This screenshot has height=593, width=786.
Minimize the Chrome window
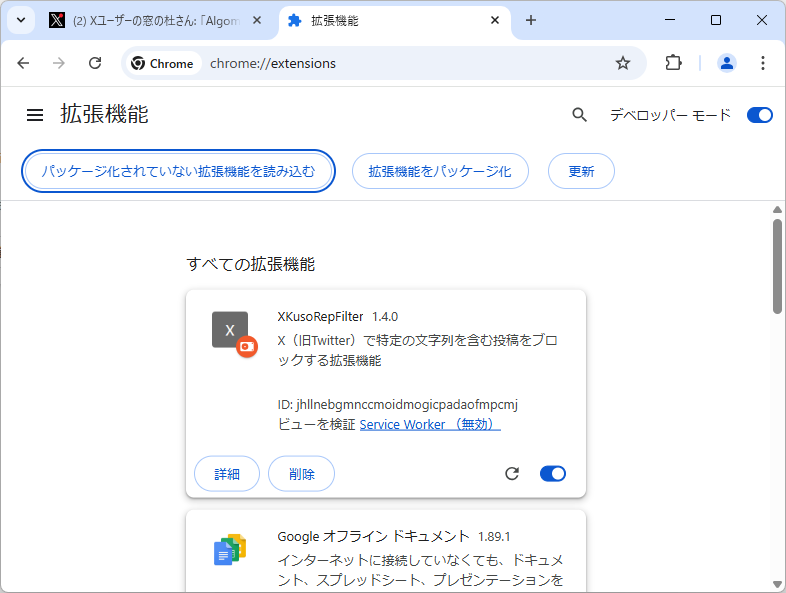click(670, 20)
